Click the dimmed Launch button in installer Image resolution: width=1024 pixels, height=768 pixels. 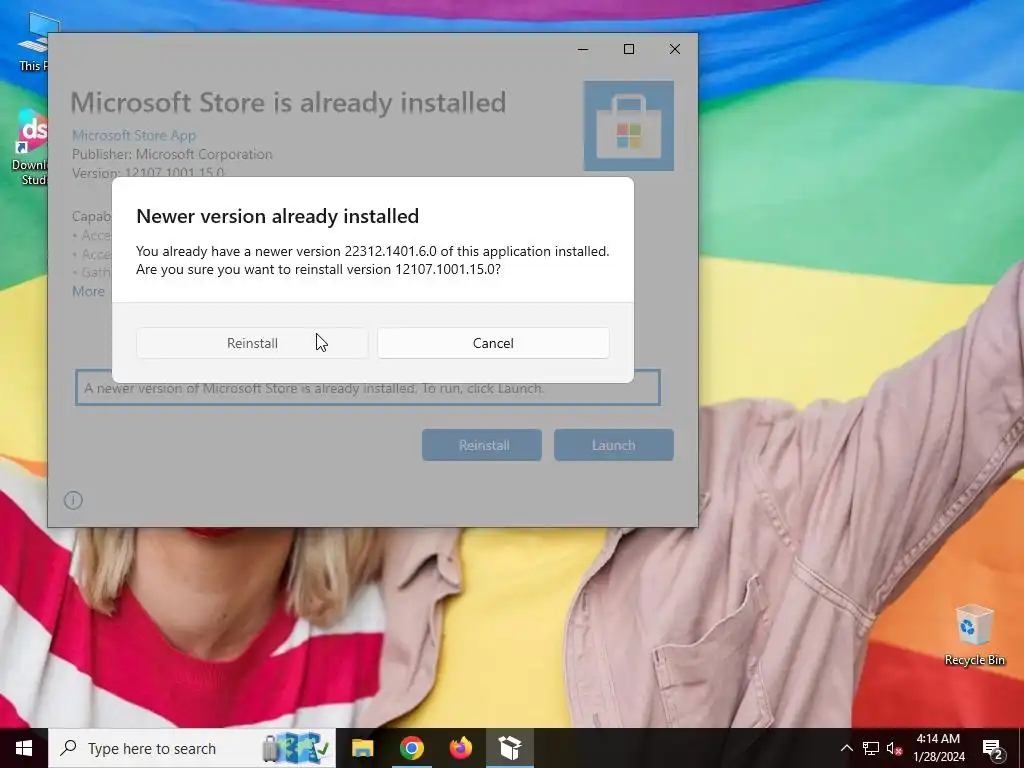click(x=613, y=445)
